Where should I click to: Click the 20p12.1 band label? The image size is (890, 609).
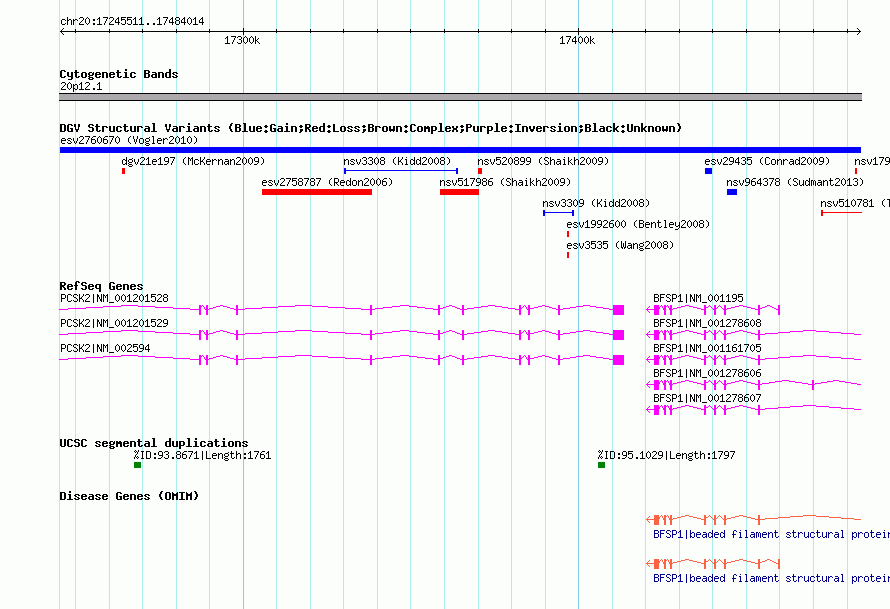coord(81,86)
